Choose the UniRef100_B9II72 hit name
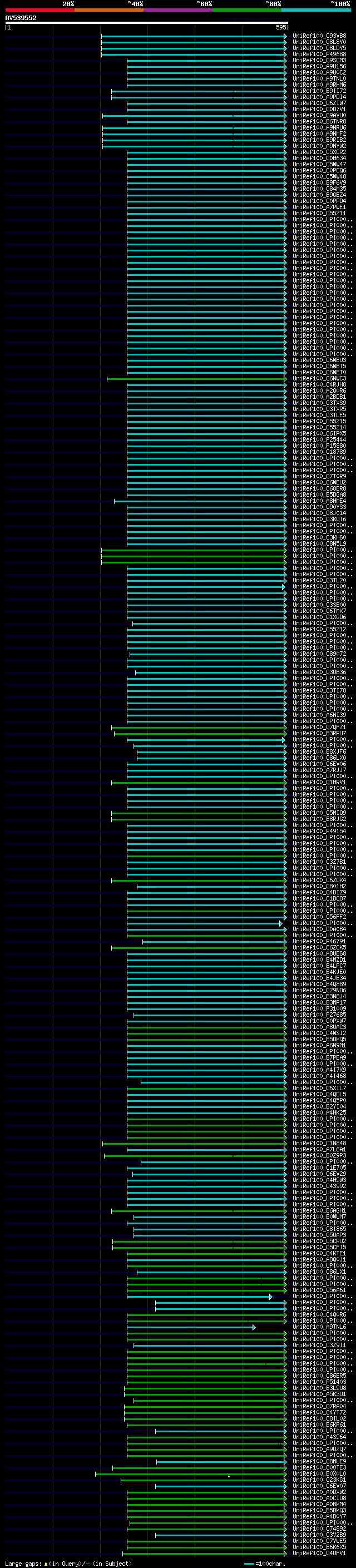 [x=319, y=91]
